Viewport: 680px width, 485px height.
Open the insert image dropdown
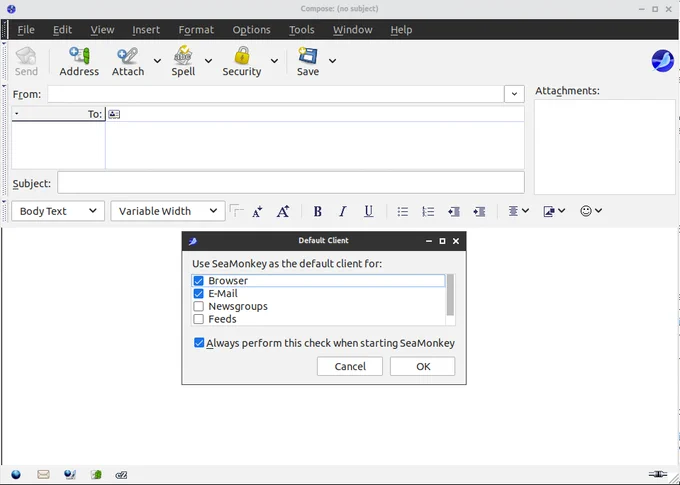coord(554,211)
